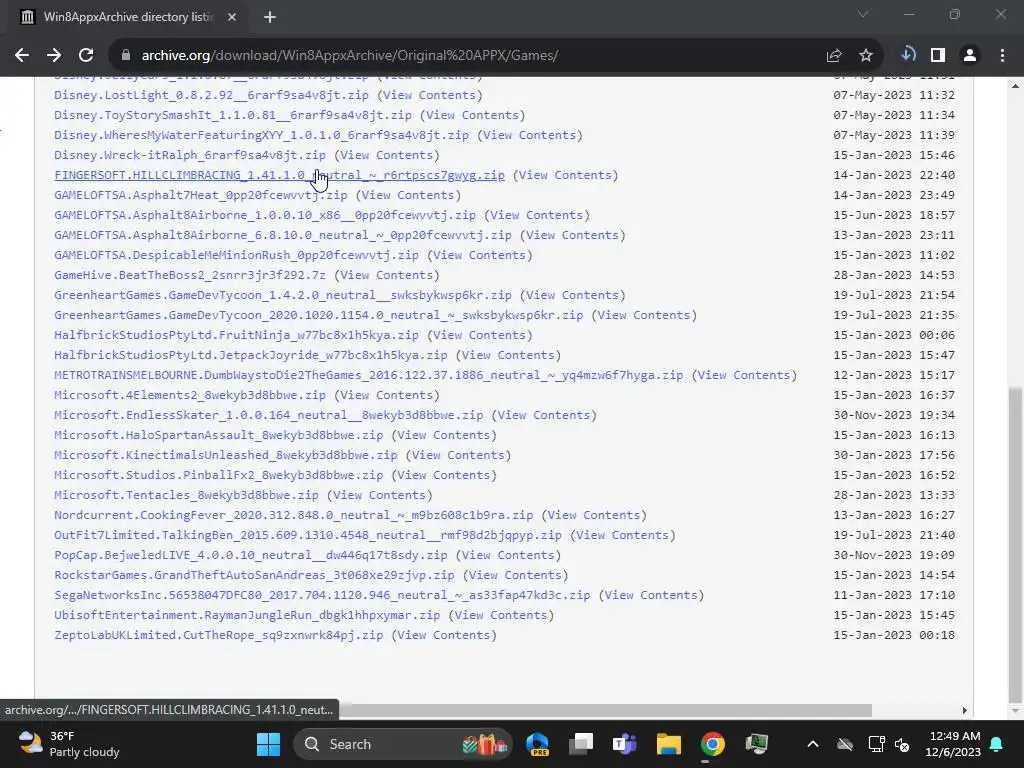
Task: Download DumbWaystoDie2TheGames zip file
Action: tap(368, 376)
